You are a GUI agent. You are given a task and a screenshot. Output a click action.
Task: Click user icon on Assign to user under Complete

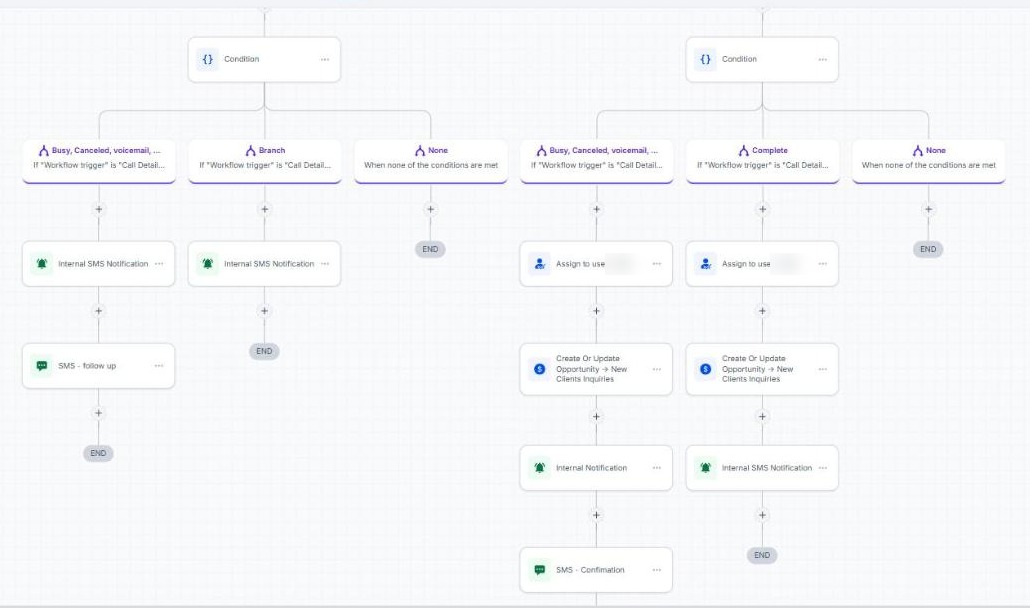[x=705, y=263]
